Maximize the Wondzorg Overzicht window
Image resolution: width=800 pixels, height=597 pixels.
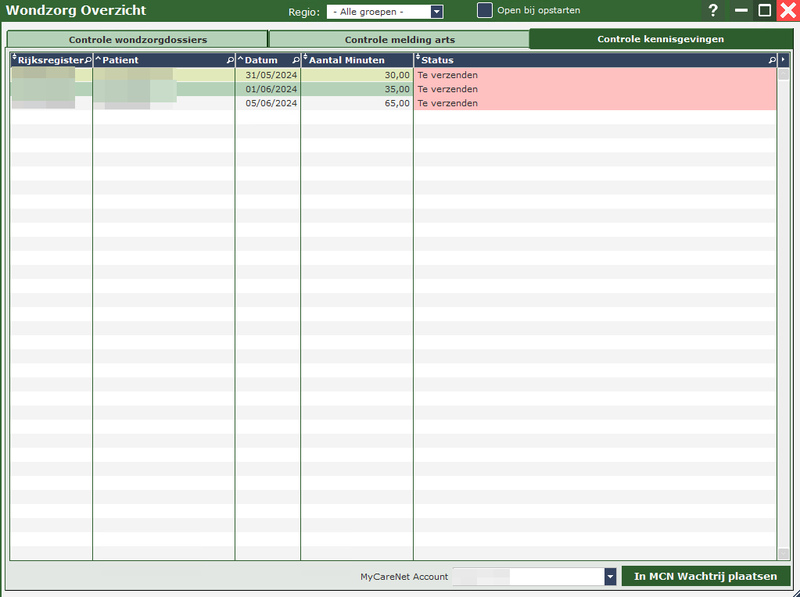click(x=764, y=10)
